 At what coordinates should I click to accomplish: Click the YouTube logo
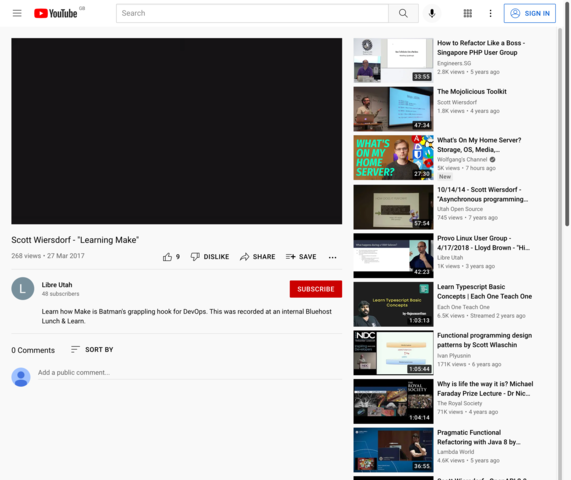pos(56,13)
